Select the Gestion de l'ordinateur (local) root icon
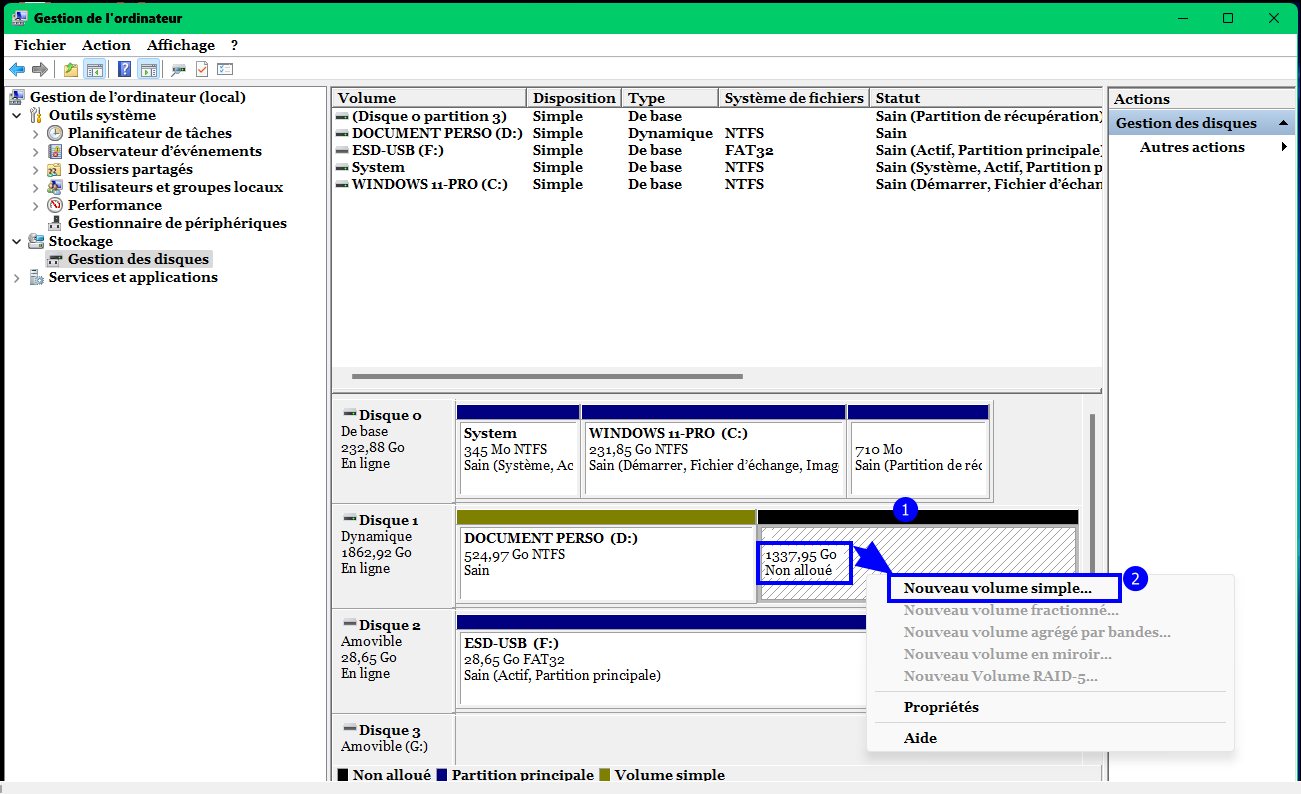 click(x=18, y=97)
